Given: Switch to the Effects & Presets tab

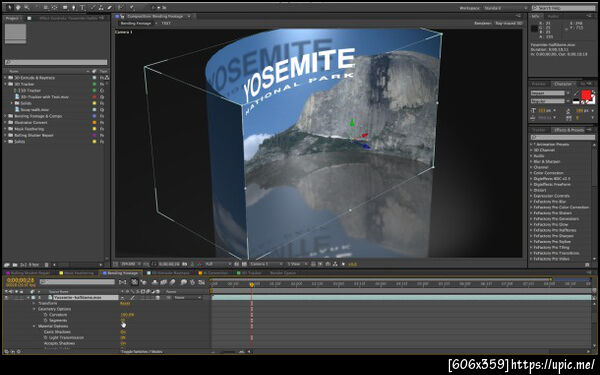Looking at the screenshot, I should (x=569, y=130).
